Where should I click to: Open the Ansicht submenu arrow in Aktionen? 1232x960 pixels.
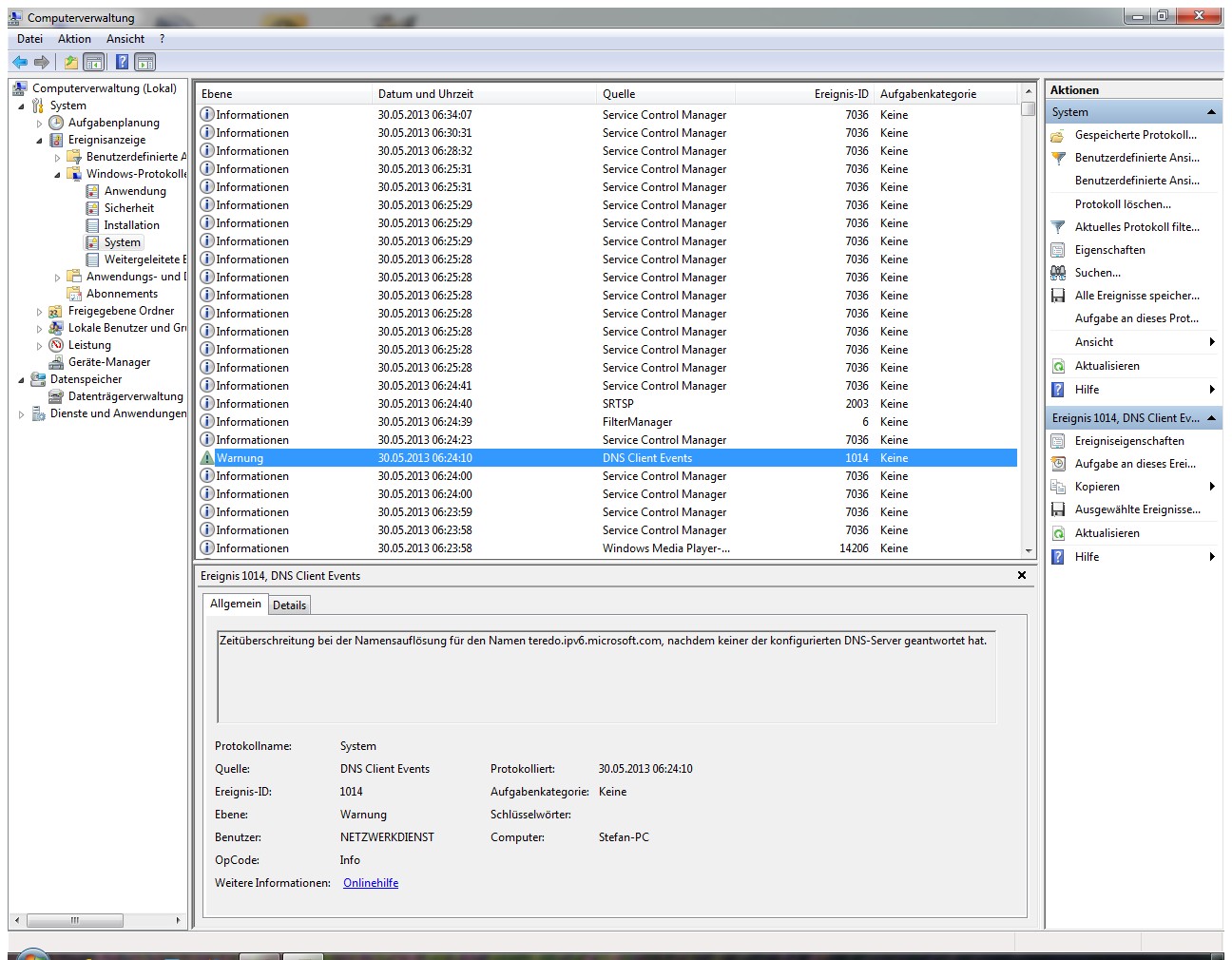click(1212, 342)
